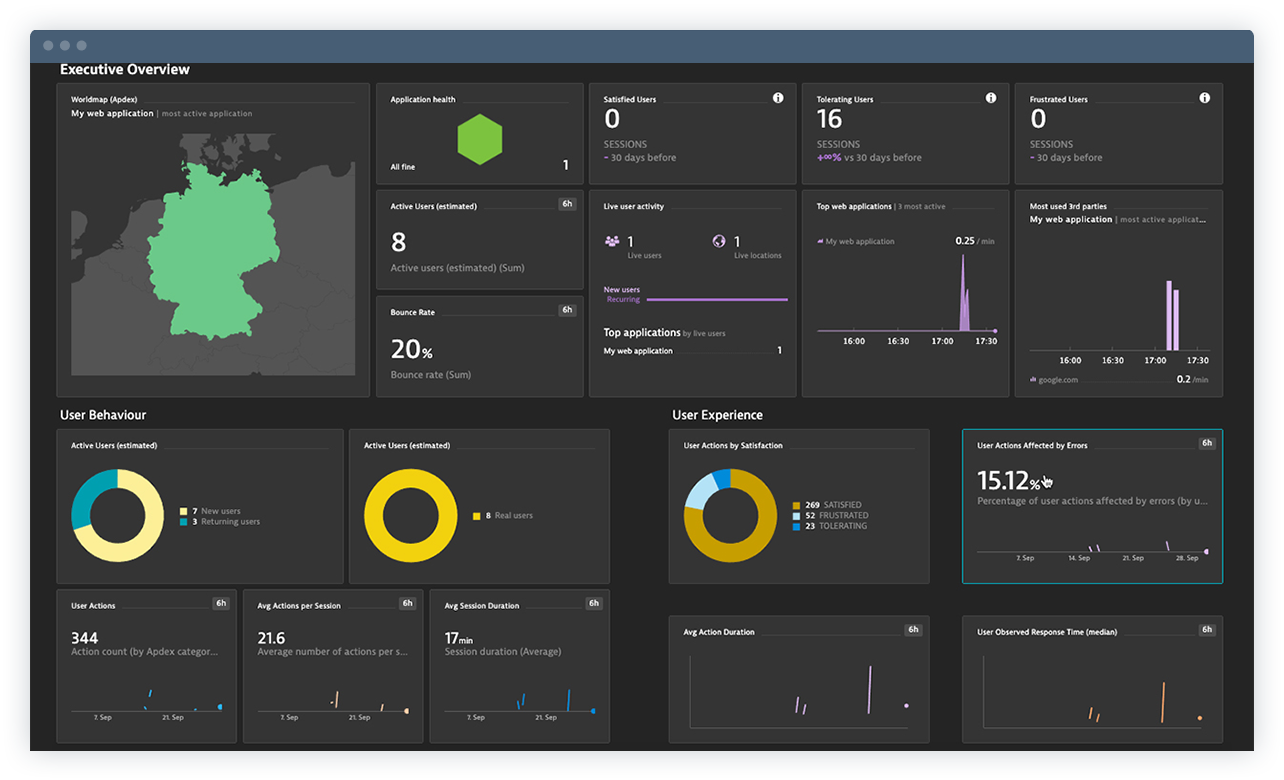Open My web application under Top applications
Viewport: 1284px width, 780px height.
click(x=638, y=350)
